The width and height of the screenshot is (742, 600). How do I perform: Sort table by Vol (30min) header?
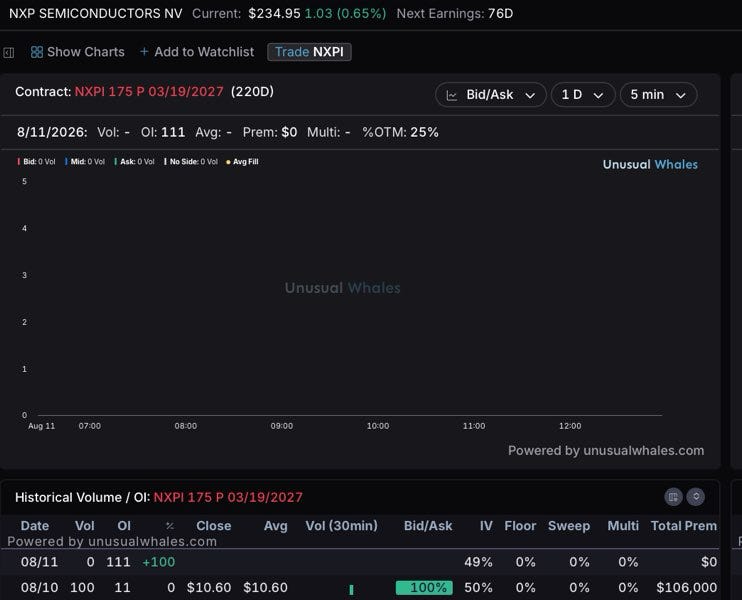(x=341, y=526)
